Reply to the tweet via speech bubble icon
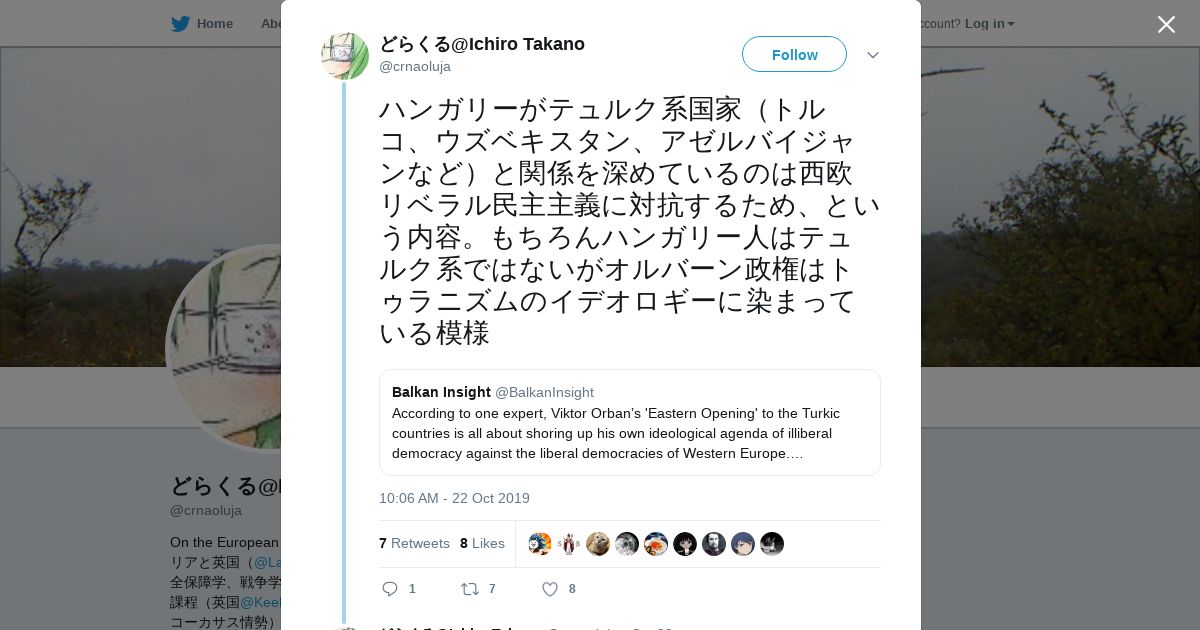1200x630 pixels. 390,589
